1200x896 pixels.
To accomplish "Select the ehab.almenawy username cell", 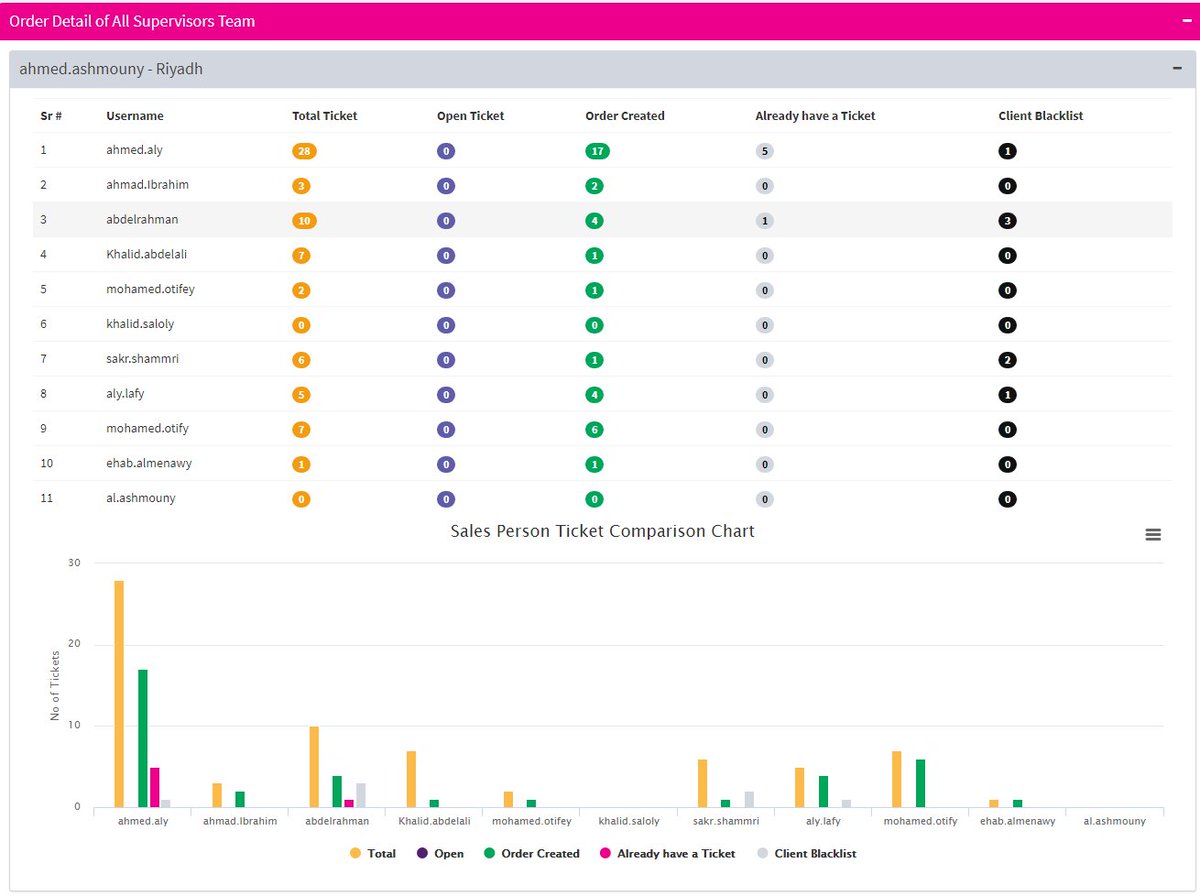I will click(x=147, y=463).
